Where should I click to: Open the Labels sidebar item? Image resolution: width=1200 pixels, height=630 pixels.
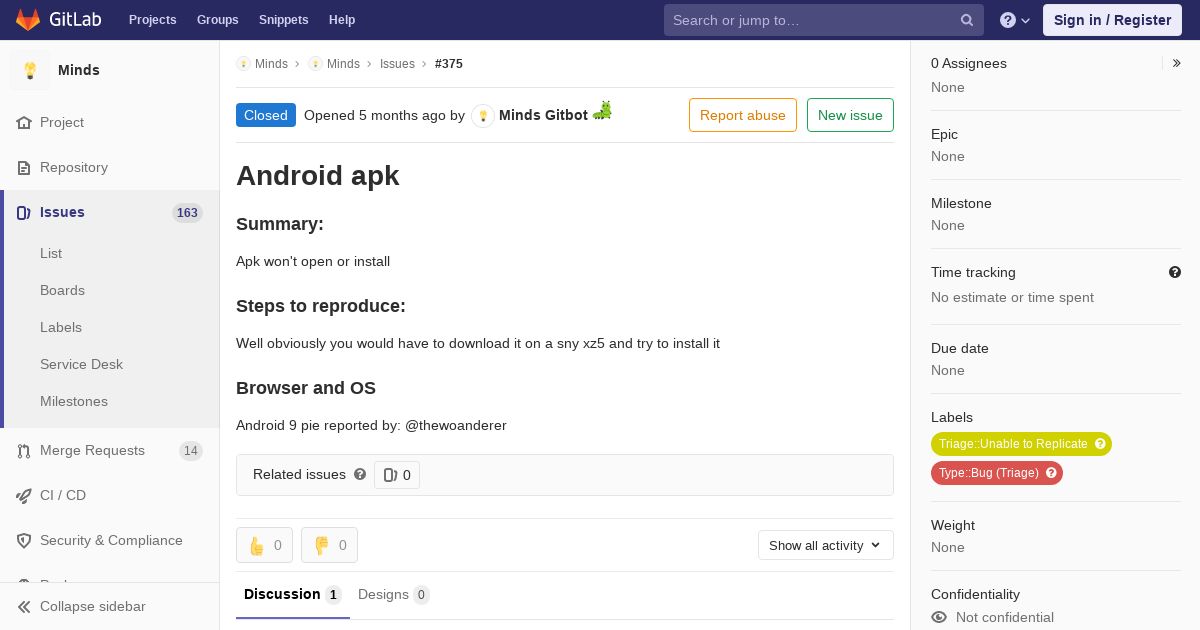(61, 328)
